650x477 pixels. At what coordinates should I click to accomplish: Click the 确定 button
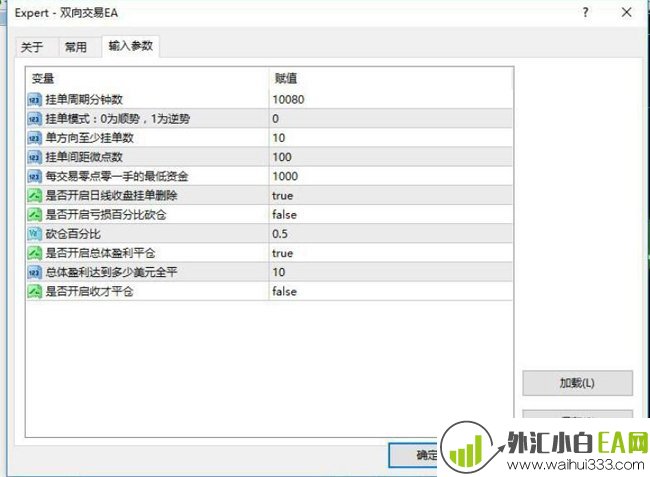(x=413, y=455)
